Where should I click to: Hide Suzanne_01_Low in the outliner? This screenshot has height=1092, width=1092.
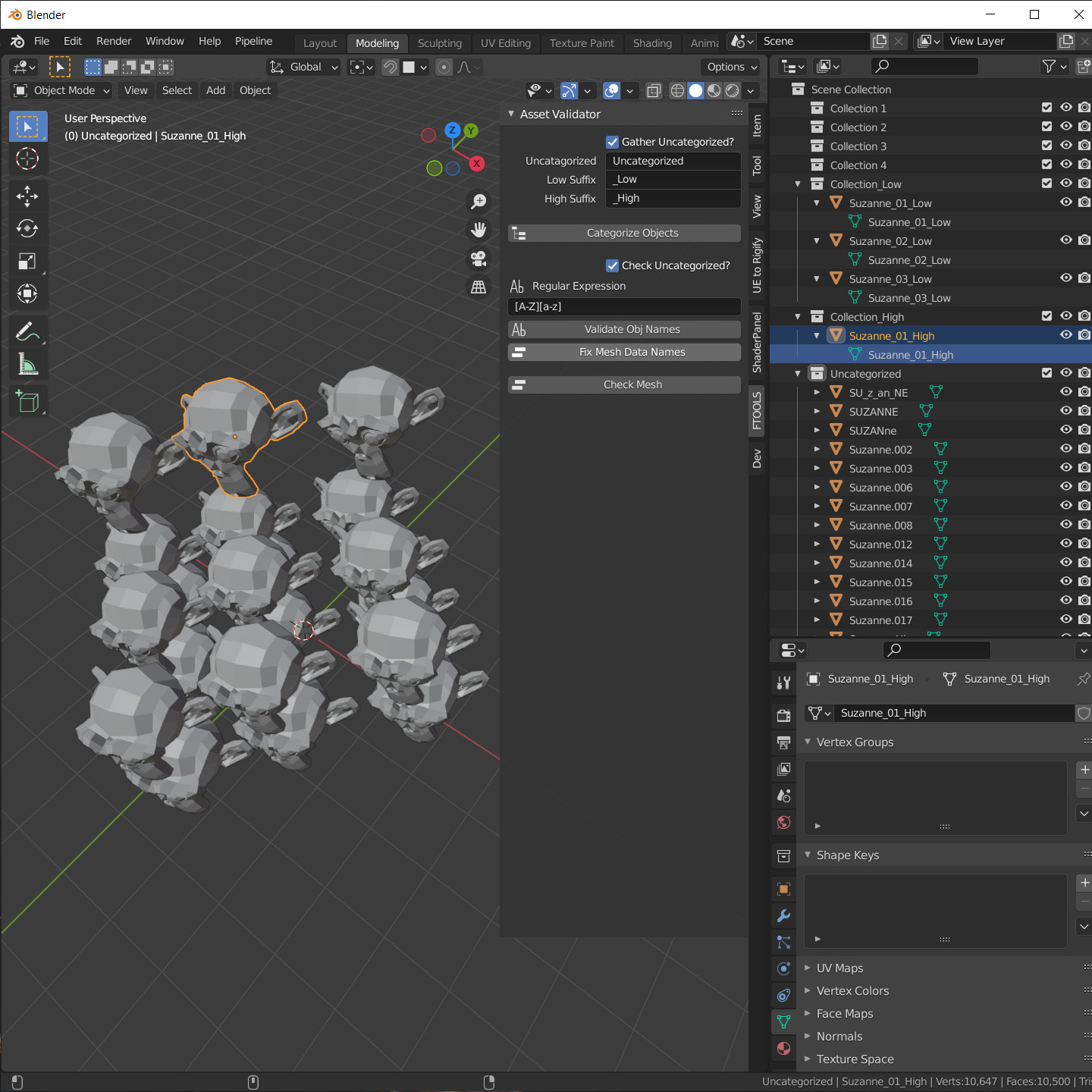(1065, 202)
